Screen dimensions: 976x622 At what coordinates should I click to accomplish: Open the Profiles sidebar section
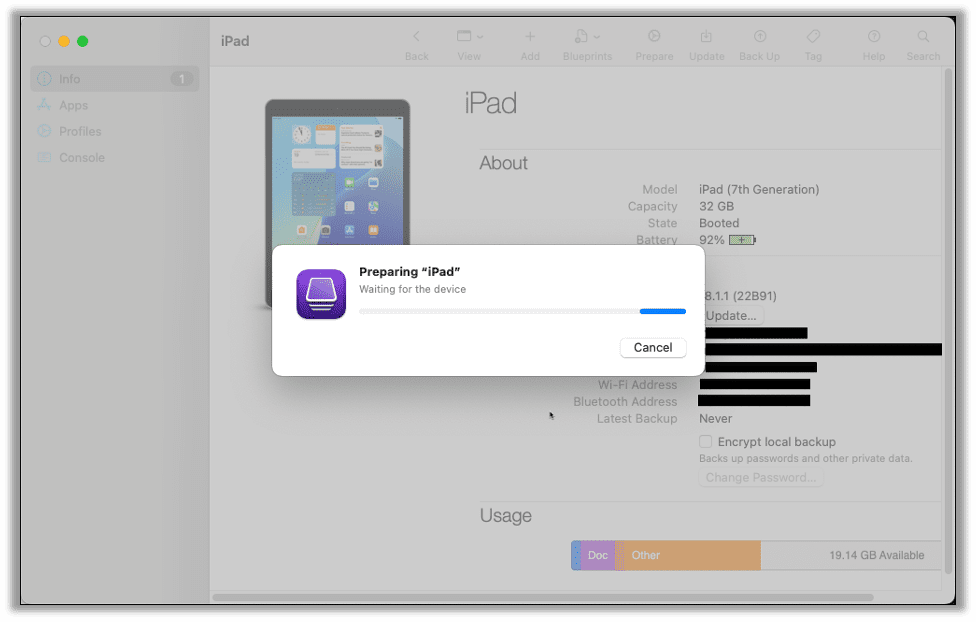pos(78,131)
